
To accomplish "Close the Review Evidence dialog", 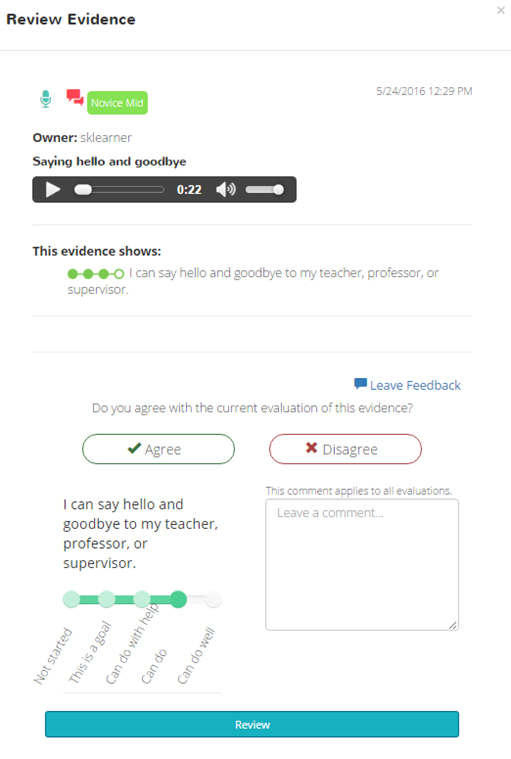I will click(500, 10).
